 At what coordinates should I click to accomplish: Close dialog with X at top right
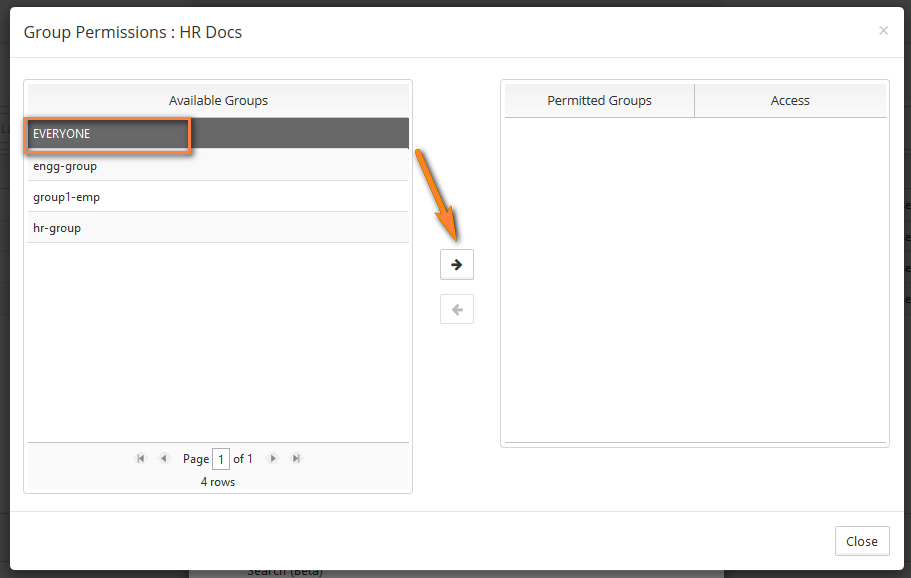883,31
